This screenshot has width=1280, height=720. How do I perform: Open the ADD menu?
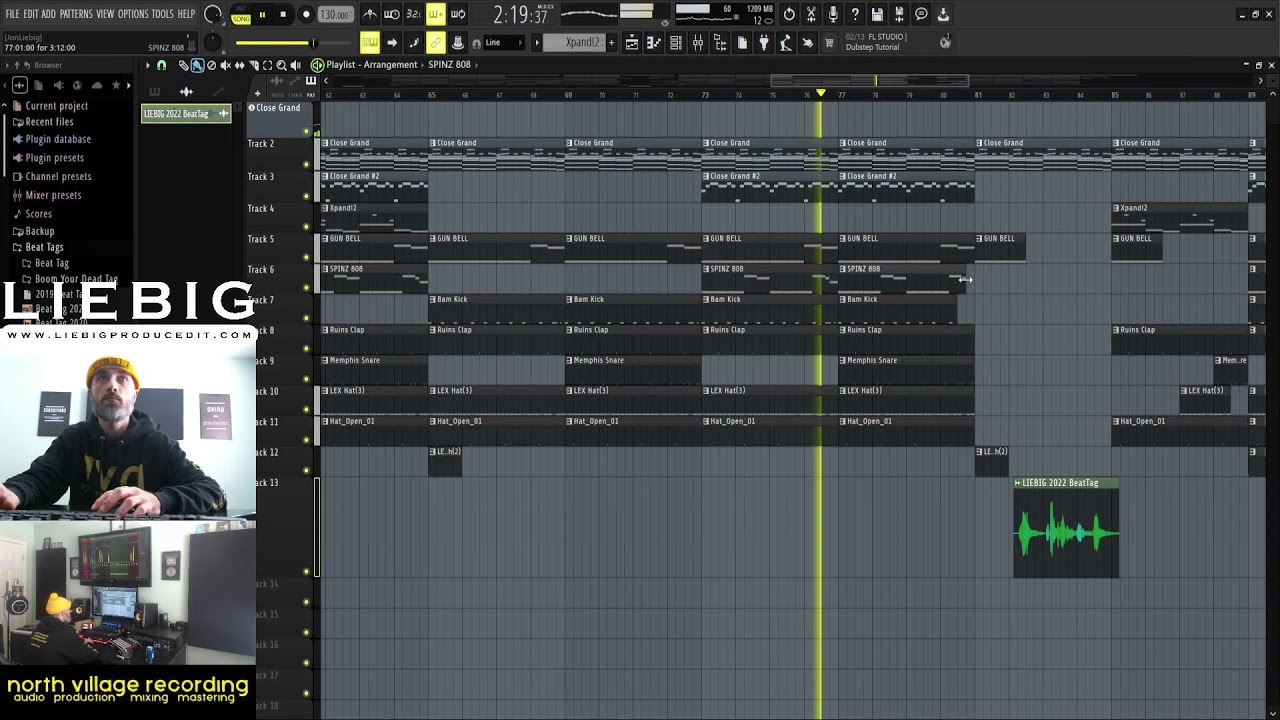(x=48, y=14)
